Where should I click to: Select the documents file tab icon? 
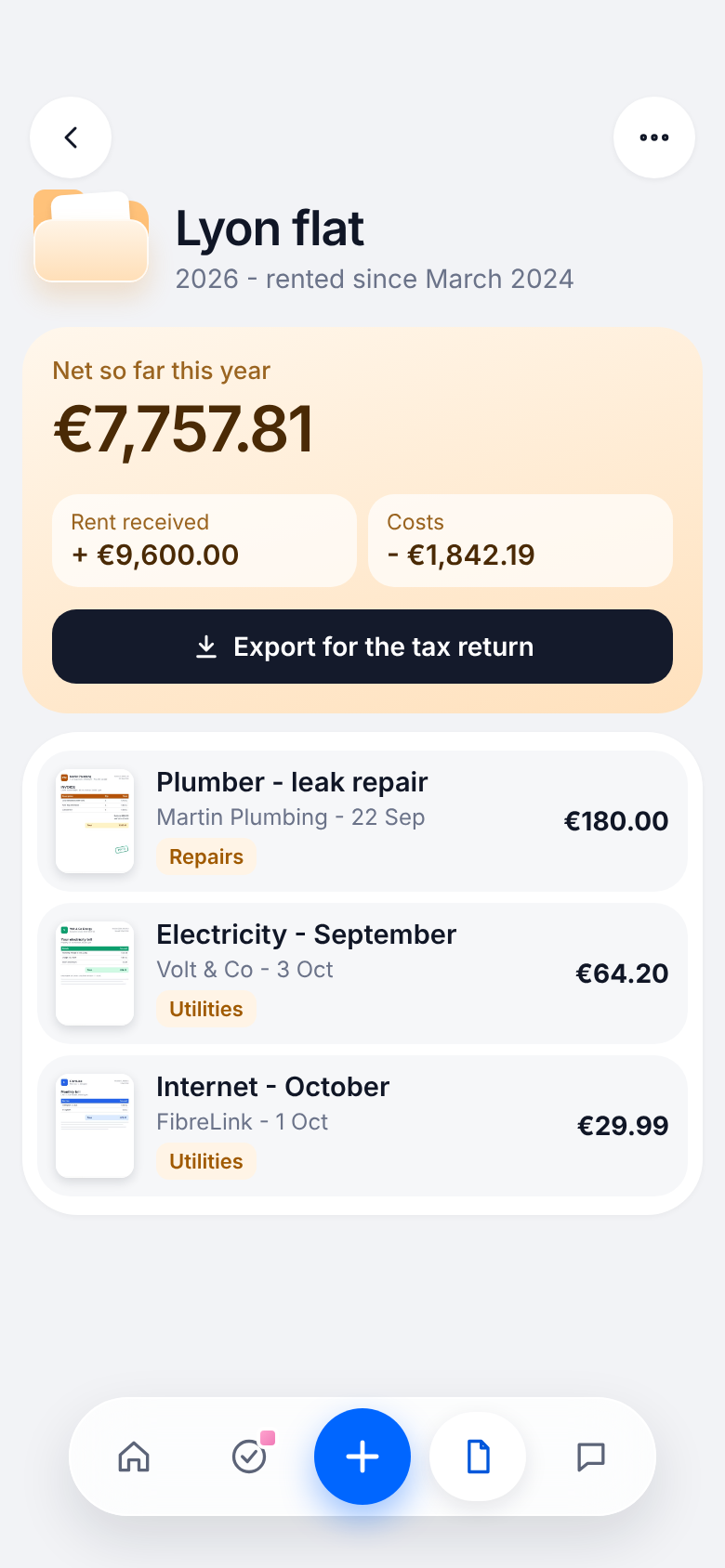tap(478, 1457)
